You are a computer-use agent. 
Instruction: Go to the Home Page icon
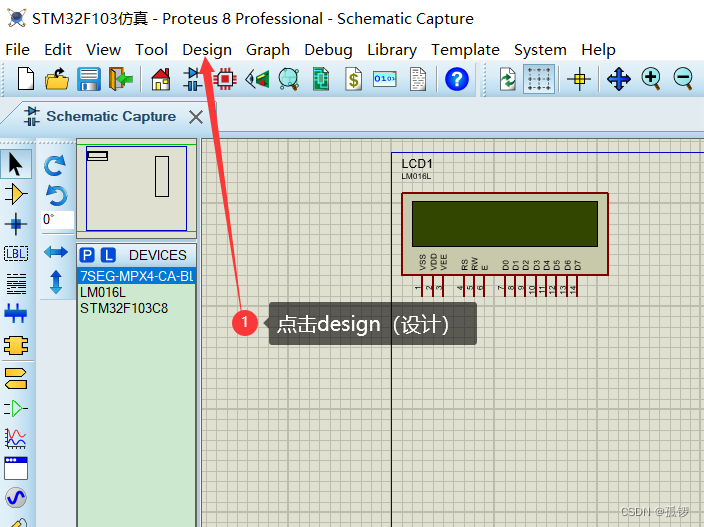click(x=161, y=79)
